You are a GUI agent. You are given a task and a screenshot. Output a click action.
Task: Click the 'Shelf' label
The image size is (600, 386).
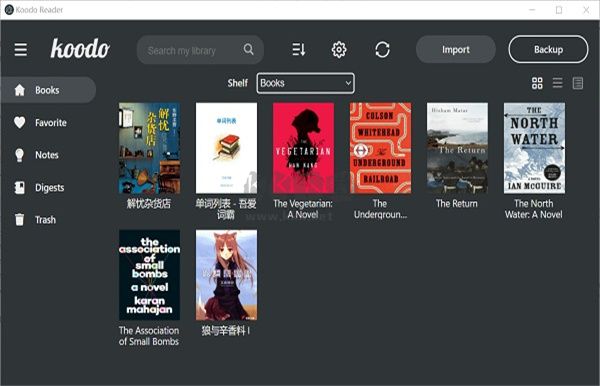click(x=238, y=83)
